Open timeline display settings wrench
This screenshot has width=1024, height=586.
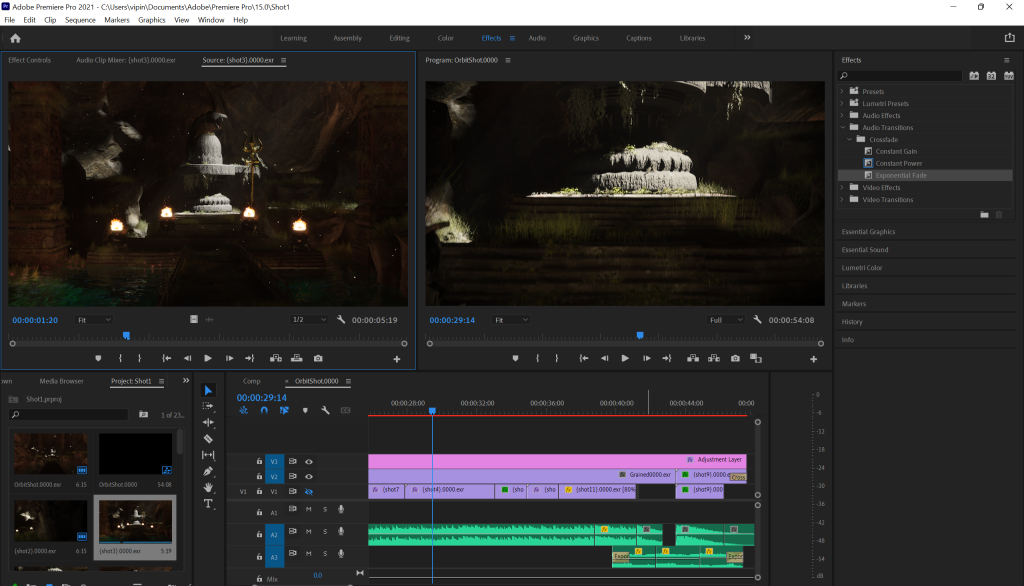[x=325, y=410]
